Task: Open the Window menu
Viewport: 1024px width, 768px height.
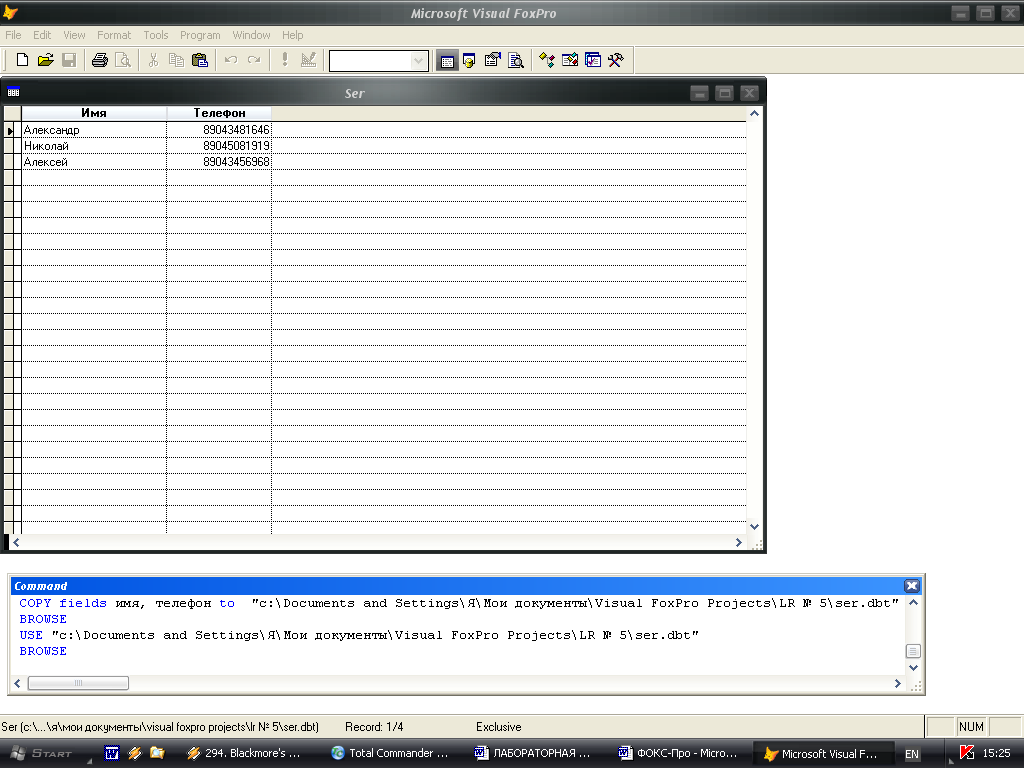Action: click(x=251, y=35)
